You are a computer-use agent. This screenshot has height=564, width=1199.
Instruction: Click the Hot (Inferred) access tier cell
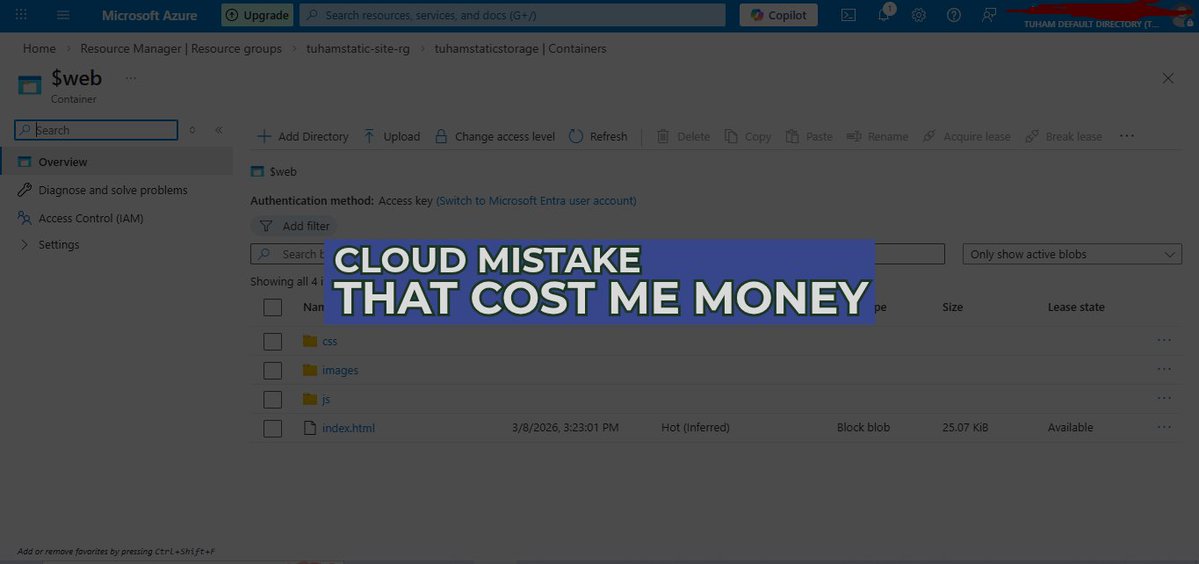click(x=695, y=428)
